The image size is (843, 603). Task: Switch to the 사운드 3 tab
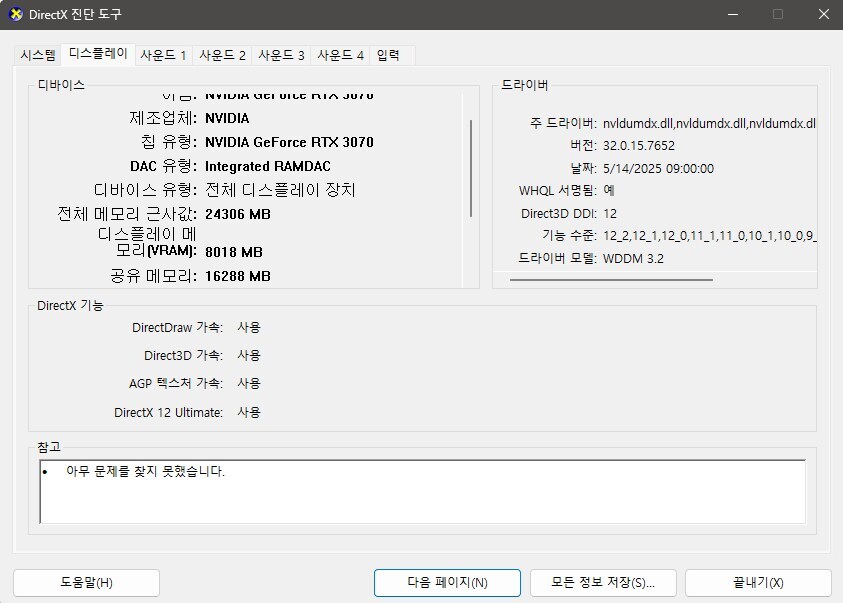[x=281, y=56]
